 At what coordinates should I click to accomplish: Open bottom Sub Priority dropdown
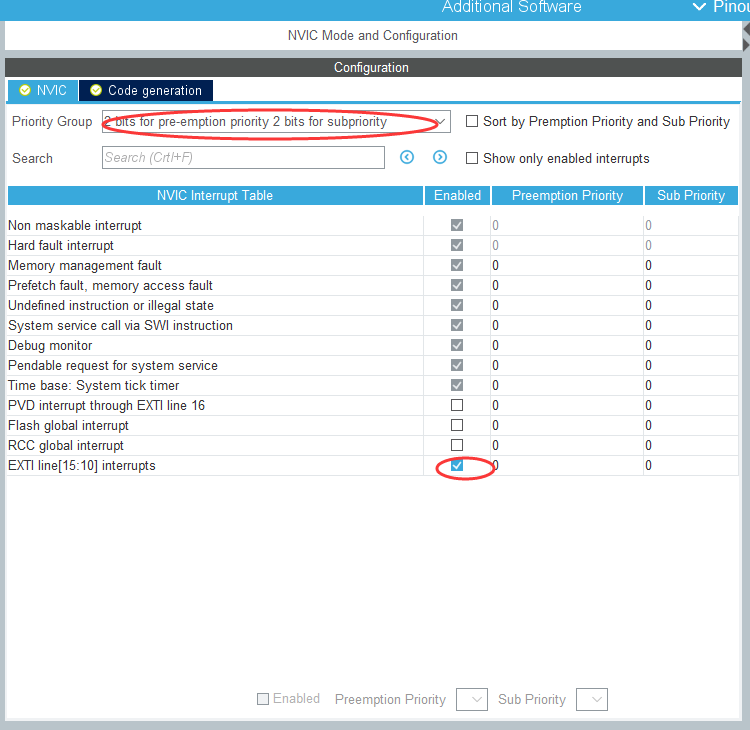[x=592, y=699]
